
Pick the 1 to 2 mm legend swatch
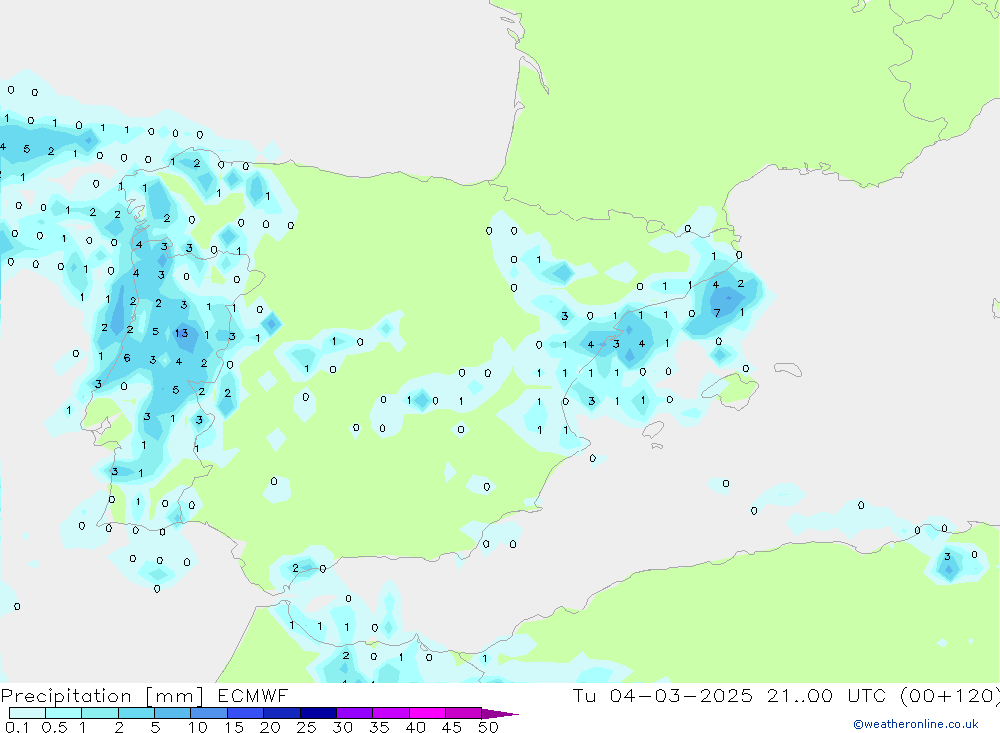point(100,713)
